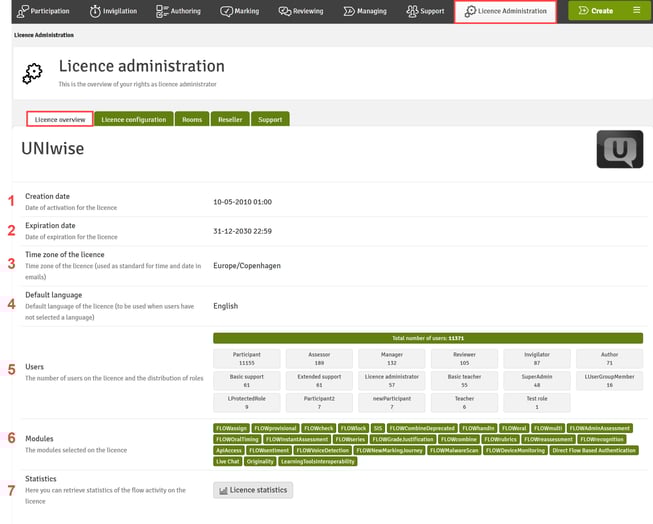Switch to Licence configuration tab
Viewport: 653px width, 524px height.
tap(133, 119)
